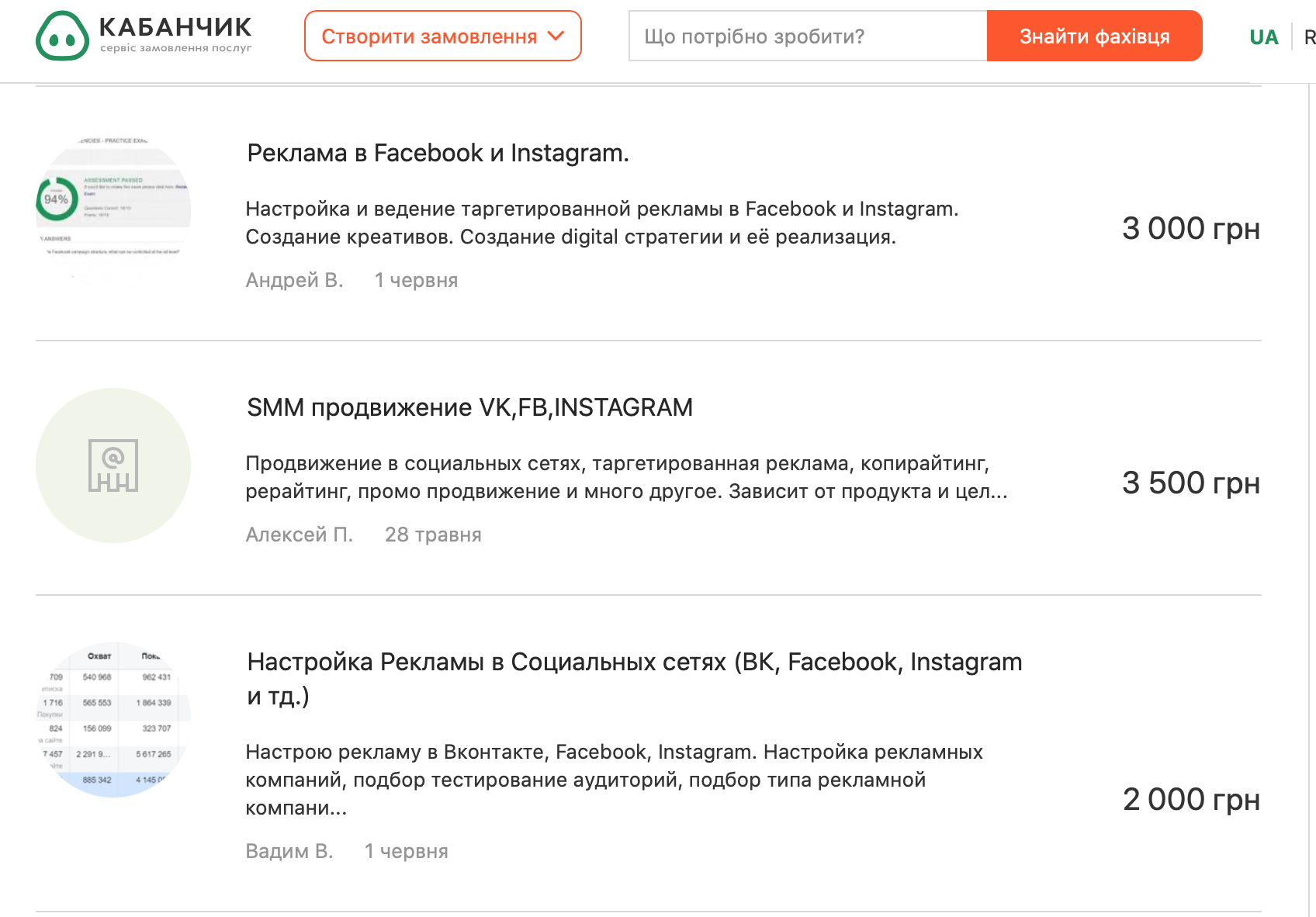Screen dimensions: 1316x917
Task: Click author name Андрей В.
Action: [294, 280]
